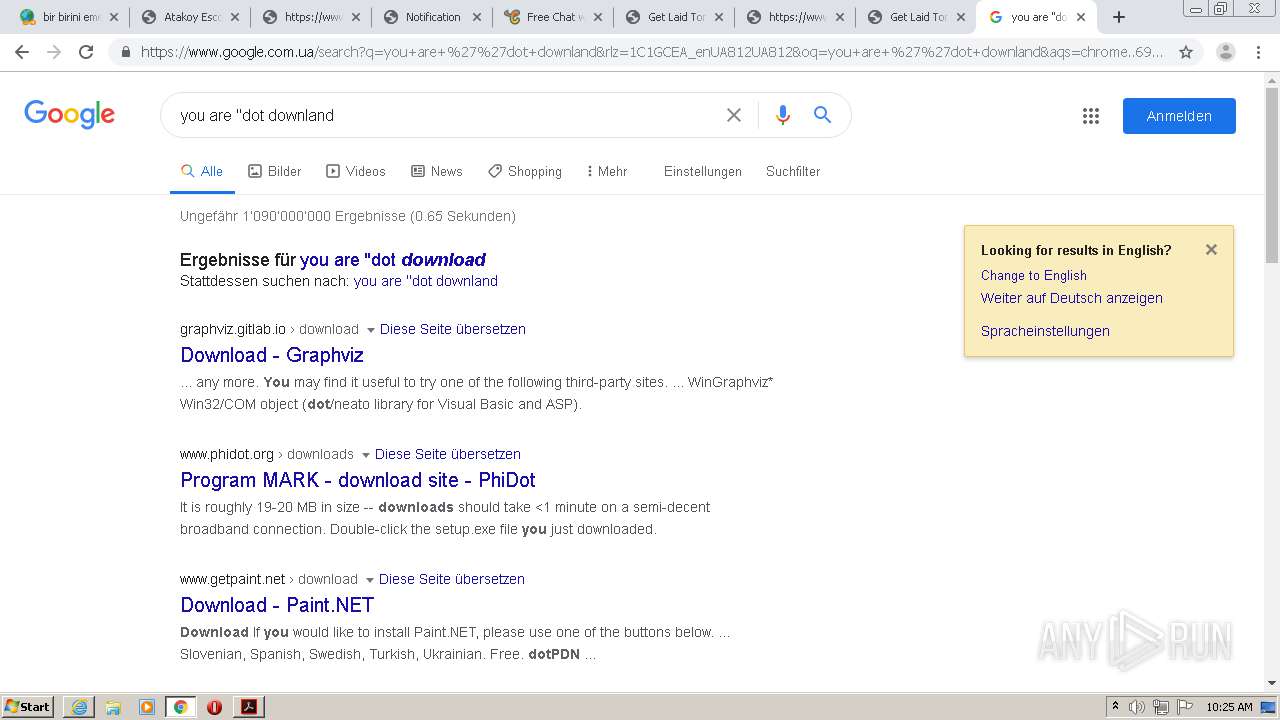Open the Chrome profile avatar menu
The width and height of the screenshot is (1280, 720).
point(1226,52)
